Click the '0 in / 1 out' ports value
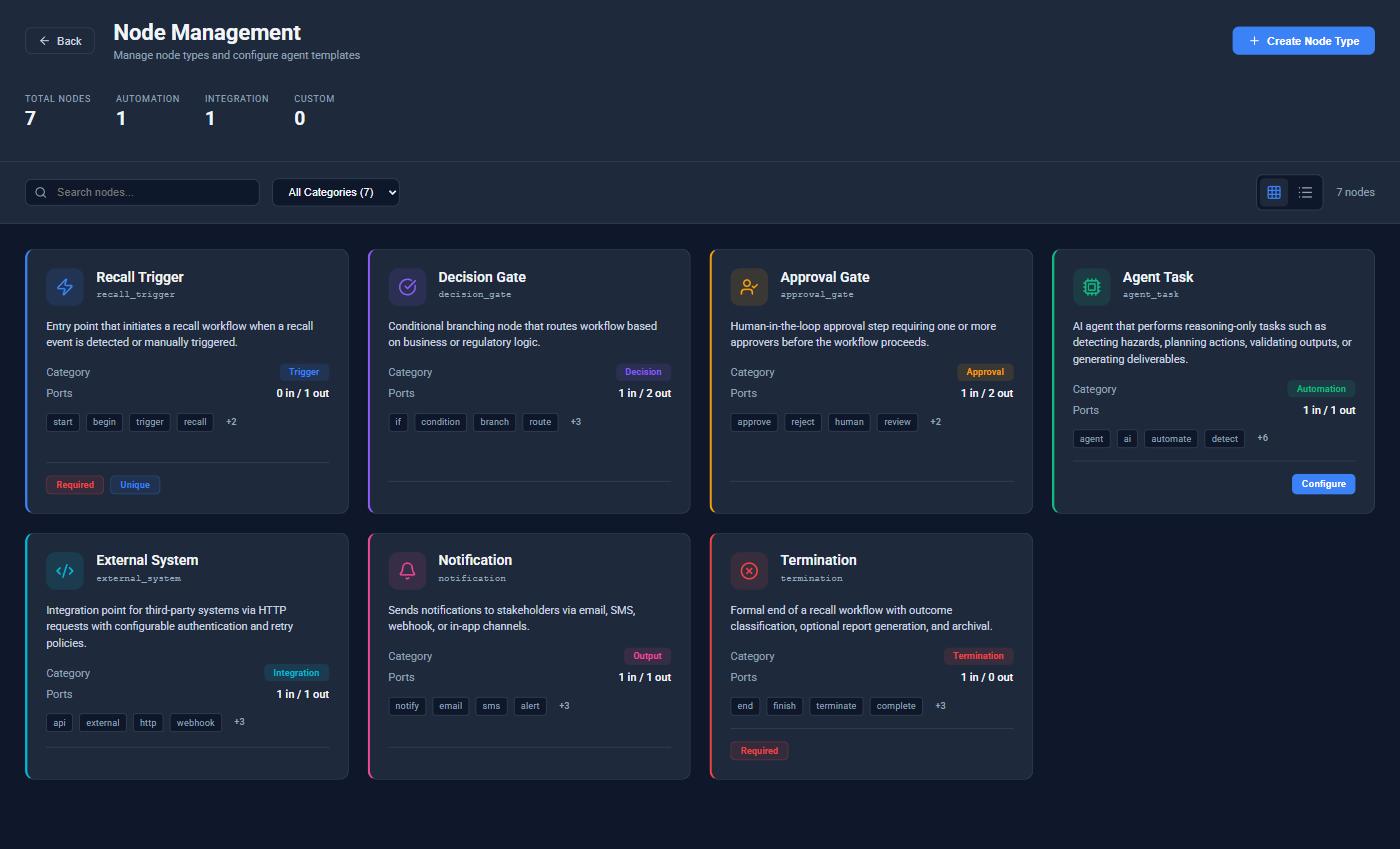 coord(303,393)
